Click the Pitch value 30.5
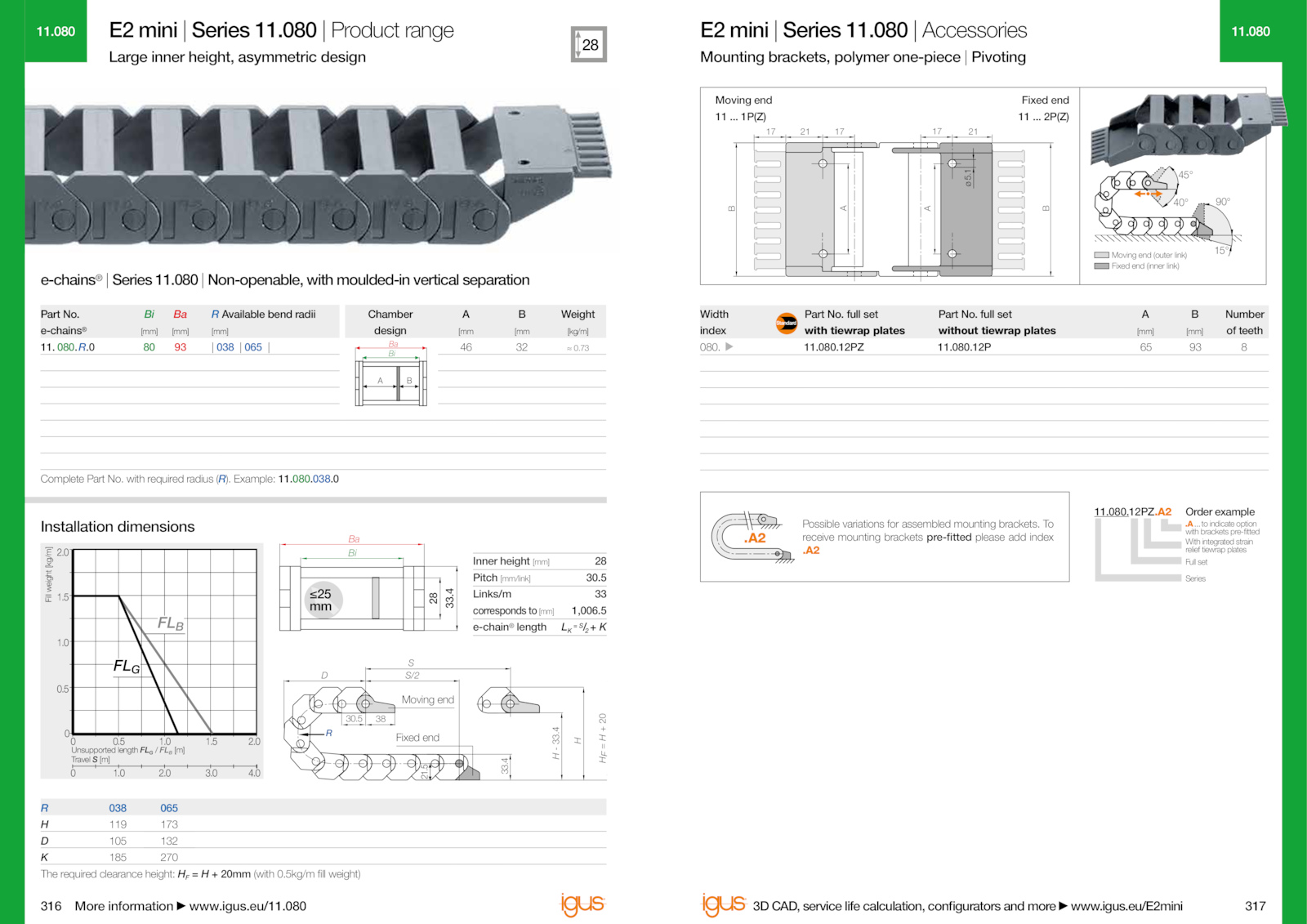Image resolution: width=1307 pixels, height=924 pixels. (x=596, y=578)
